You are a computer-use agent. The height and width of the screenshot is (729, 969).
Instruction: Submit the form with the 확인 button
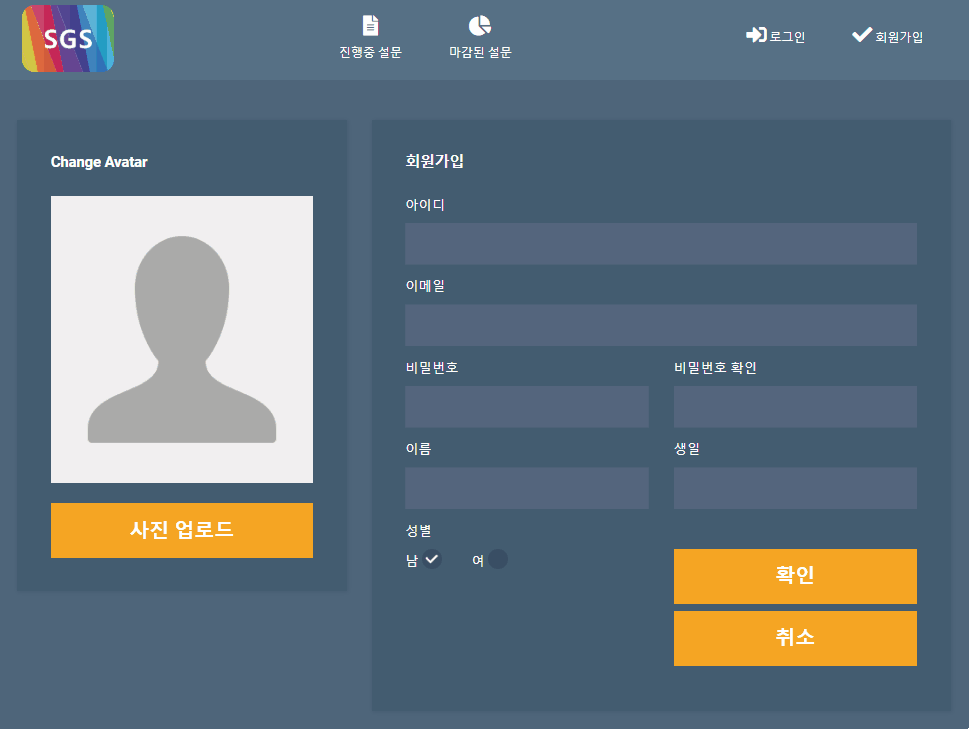pos(795,576)
